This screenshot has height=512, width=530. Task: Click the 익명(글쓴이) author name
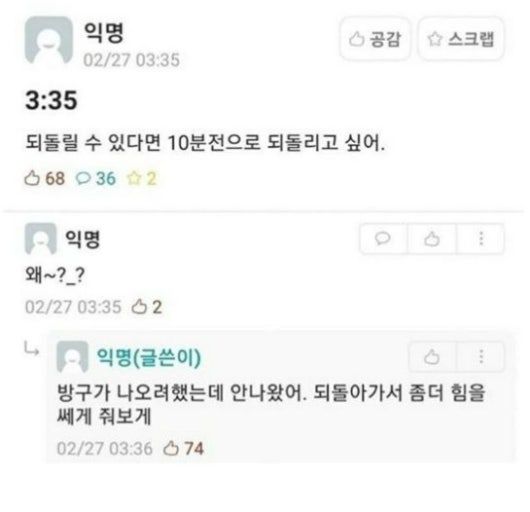(x=149, y=357)
